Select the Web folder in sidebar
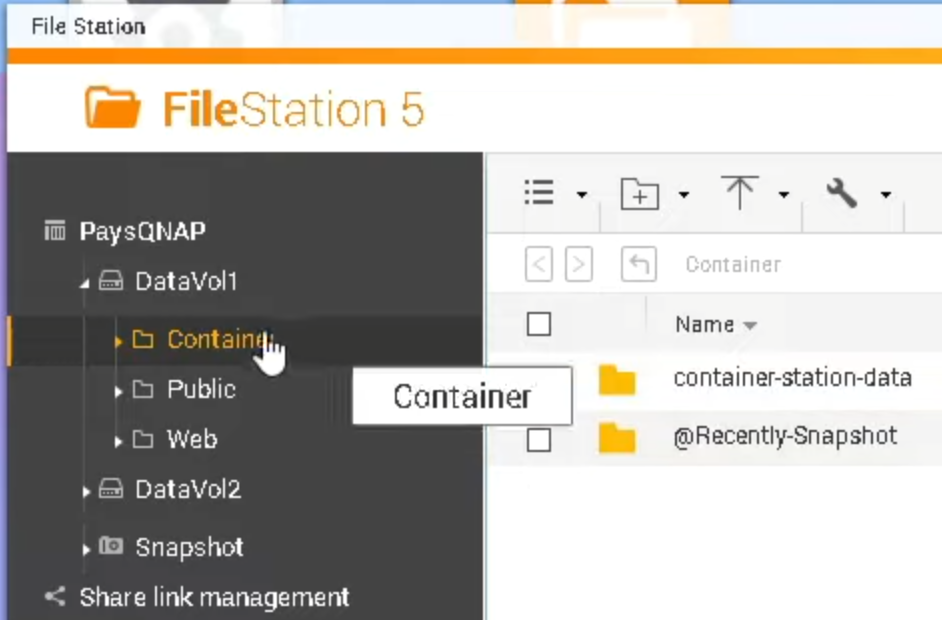 (x=191, y=439)
